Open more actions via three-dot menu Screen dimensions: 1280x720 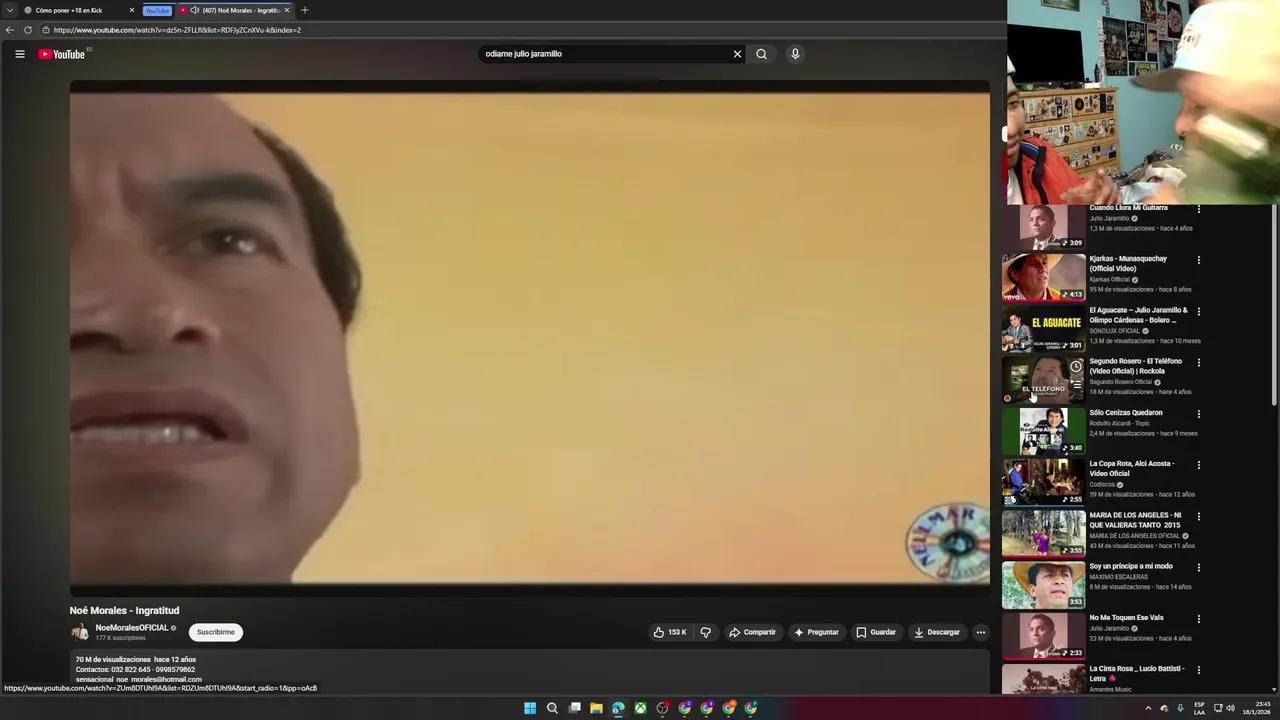click(x=981, y=632)
